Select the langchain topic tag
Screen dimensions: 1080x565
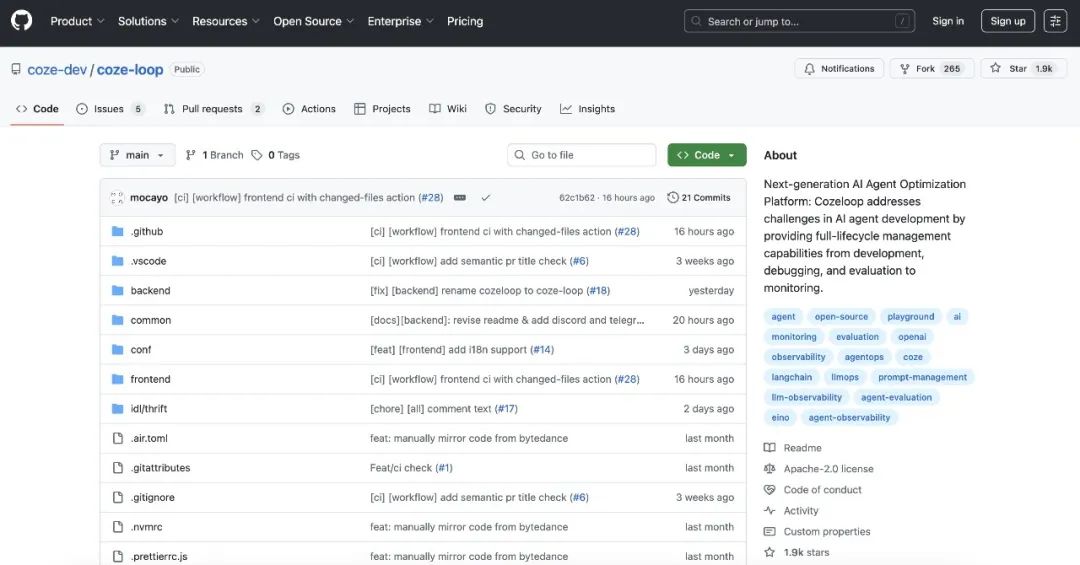click(792, 377)
